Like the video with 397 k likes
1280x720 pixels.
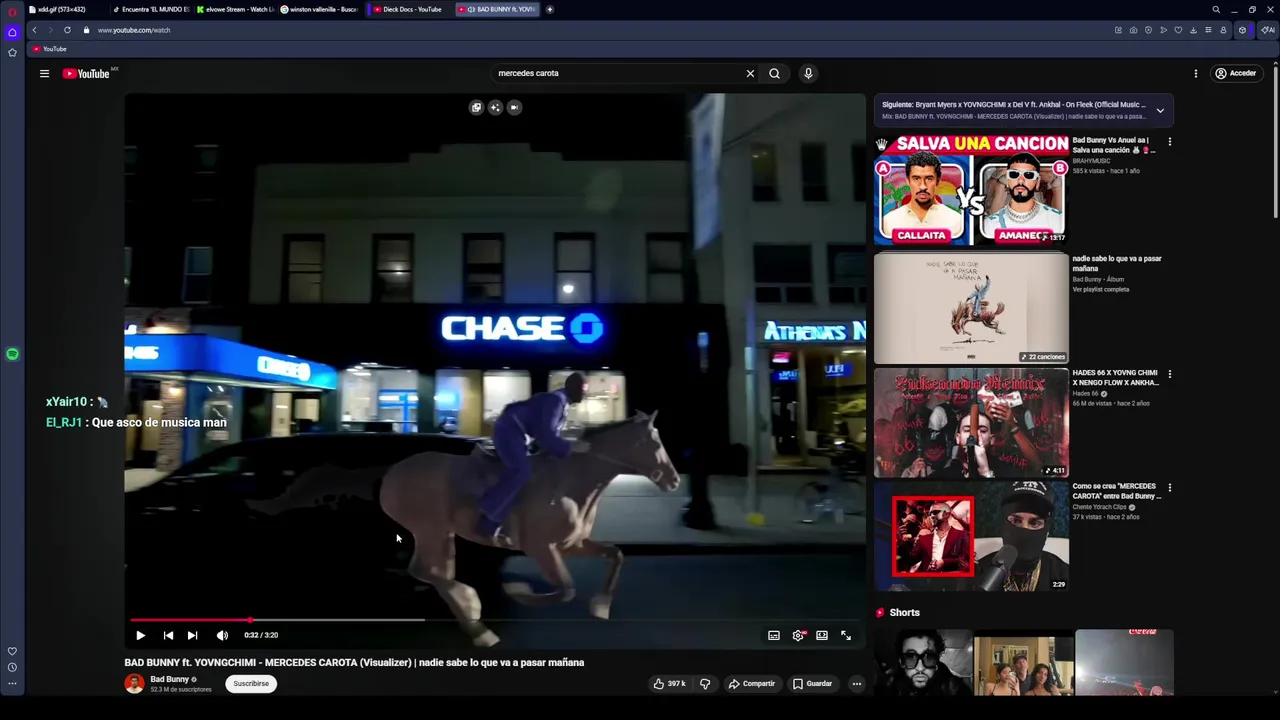click(669, 684)
